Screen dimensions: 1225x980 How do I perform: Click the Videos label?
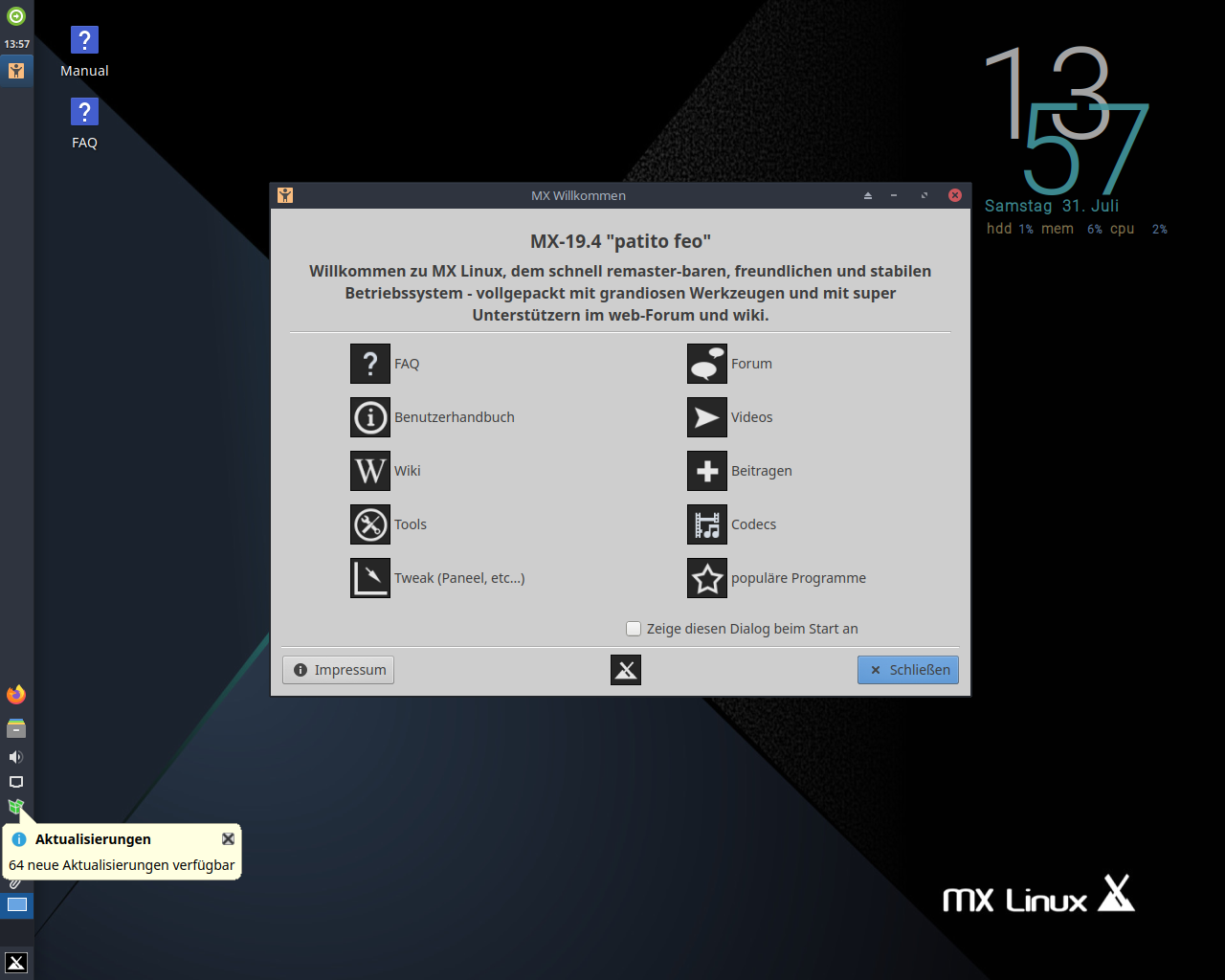pos(752,417)
